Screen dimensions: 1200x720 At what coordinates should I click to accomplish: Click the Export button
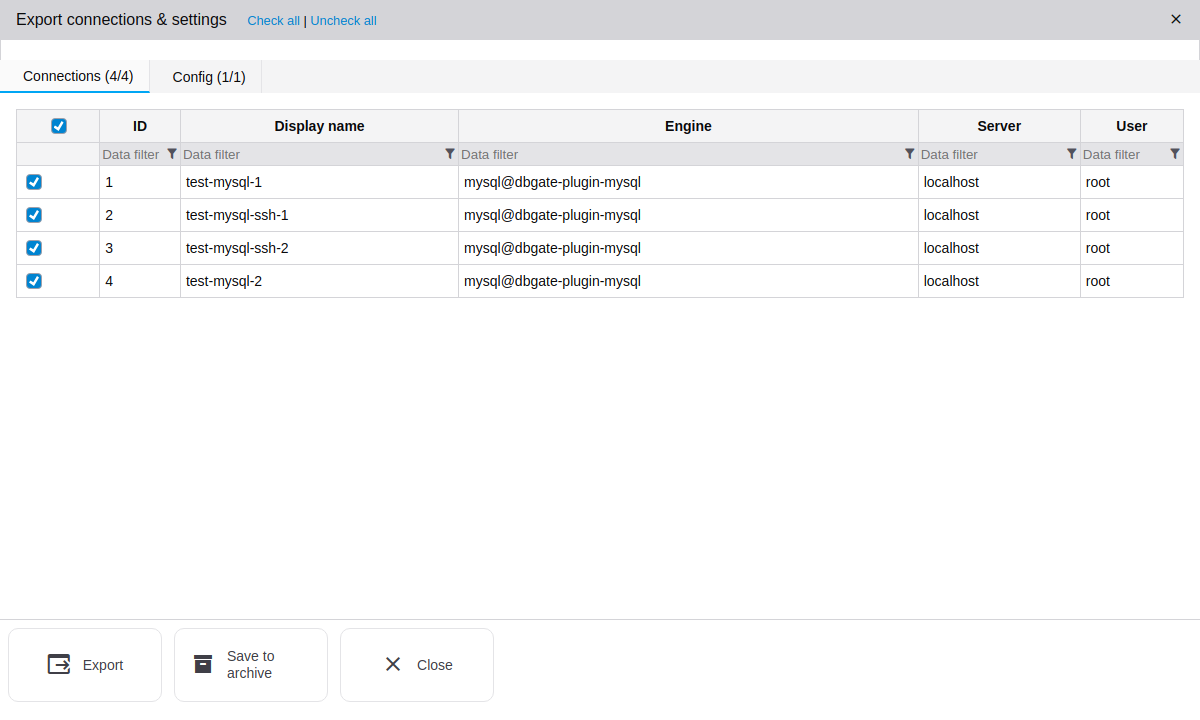click(85, 665)
